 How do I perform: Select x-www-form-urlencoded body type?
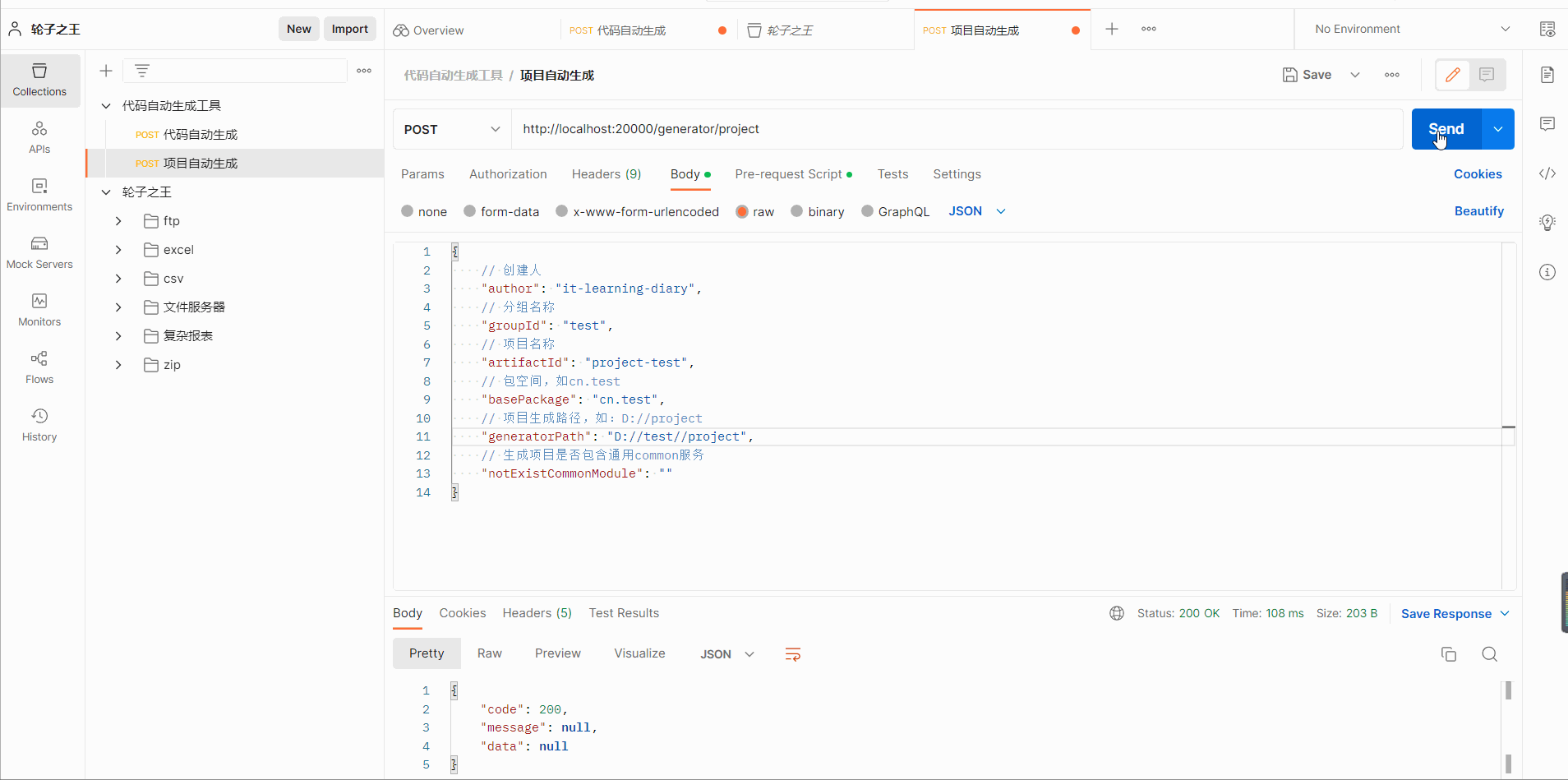click(562, 211)
